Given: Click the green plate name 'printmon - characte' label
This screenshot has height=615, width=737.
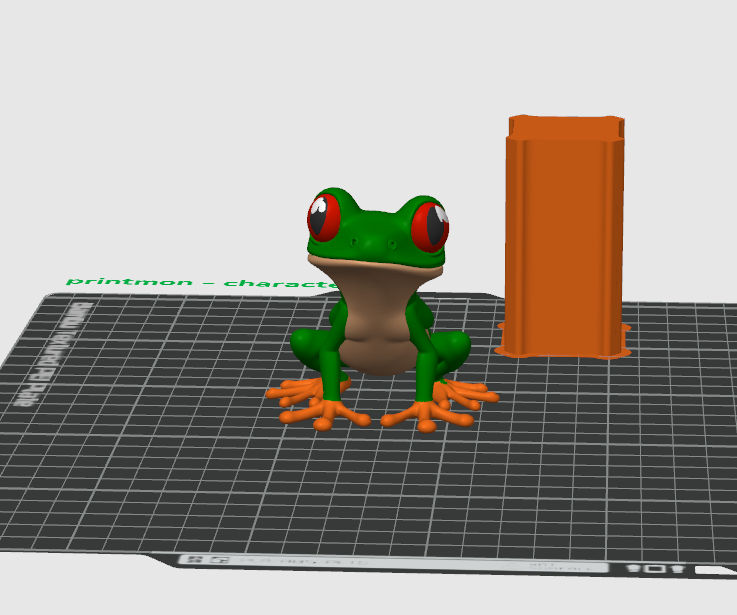Looking at the screenshot, I should coord(202,283).
